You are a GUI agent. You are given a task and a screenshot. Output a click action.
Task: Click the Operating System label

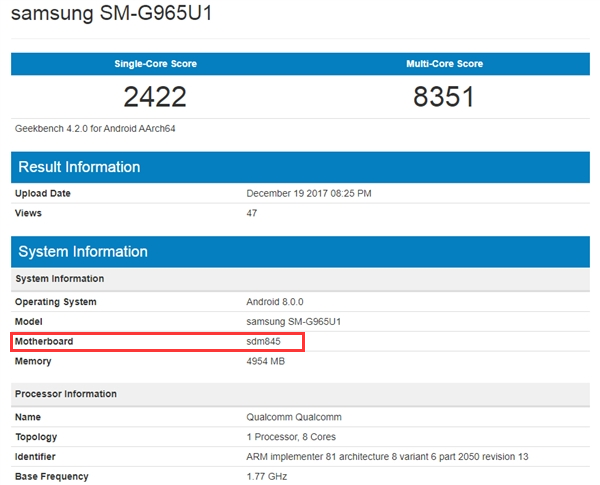pyautogui.click(x=55, y=302)
